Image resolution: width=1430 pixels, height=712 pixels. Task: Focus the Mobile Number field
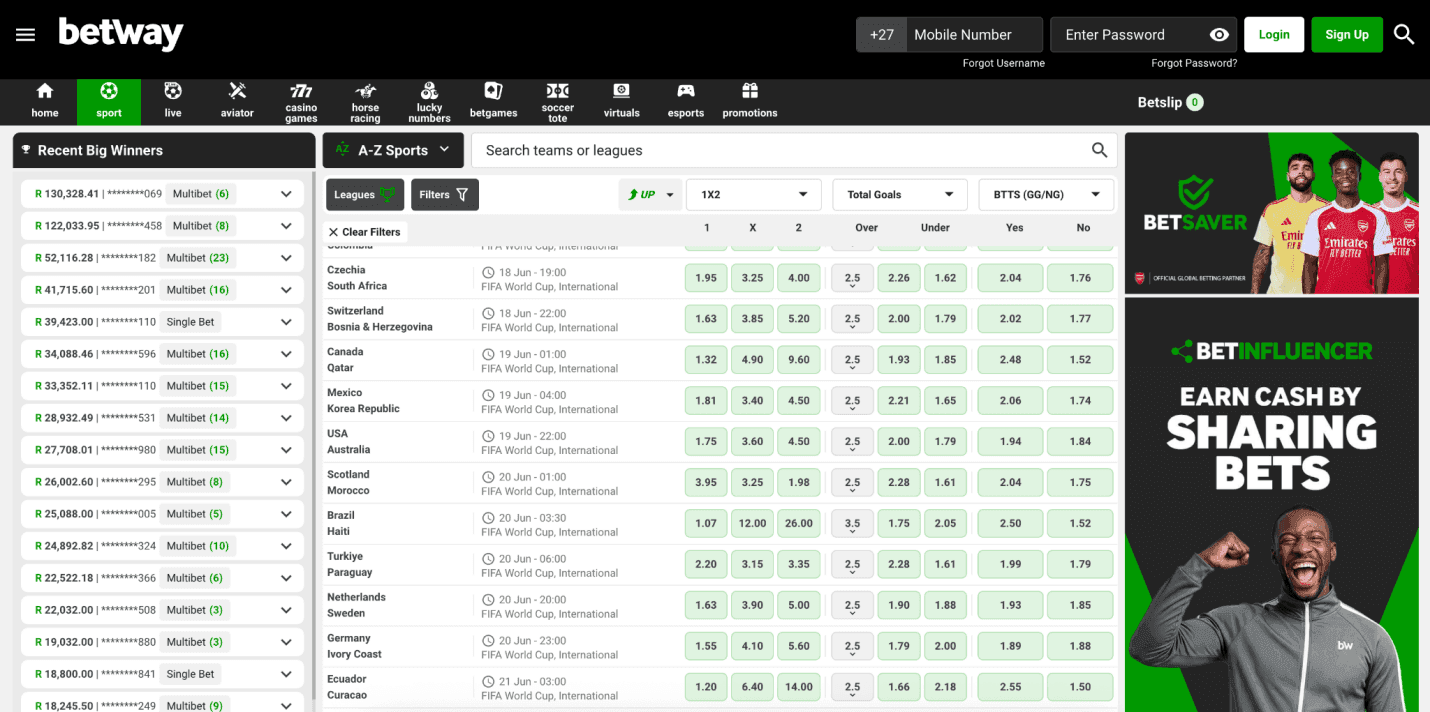974,35
